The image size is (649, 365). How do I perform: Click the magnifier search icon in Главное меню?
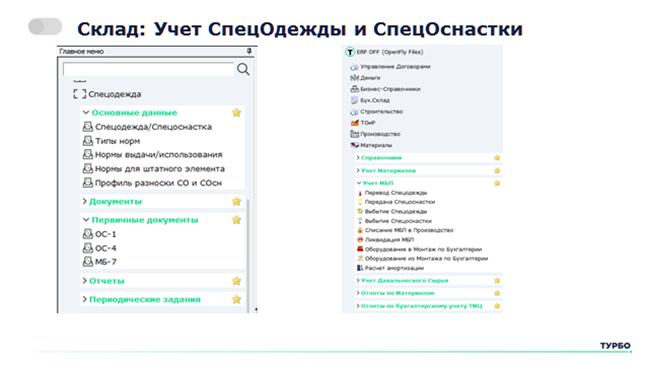point(243,69)
